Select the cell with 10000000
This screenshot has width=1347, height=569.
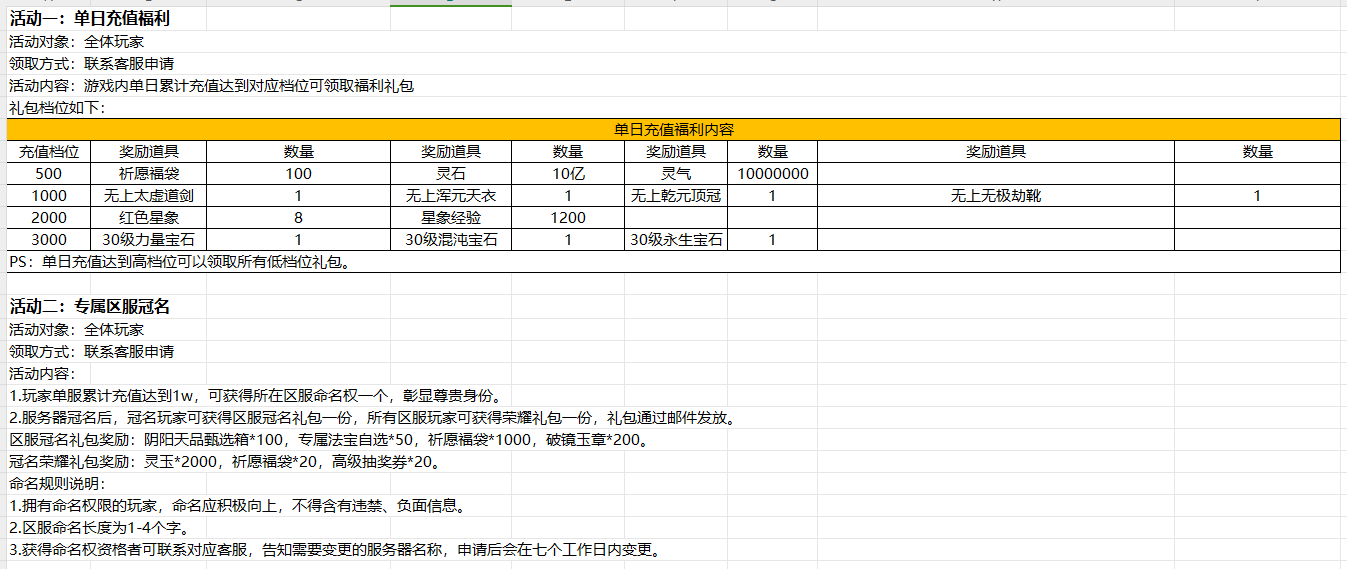click(x=772, y=174)
